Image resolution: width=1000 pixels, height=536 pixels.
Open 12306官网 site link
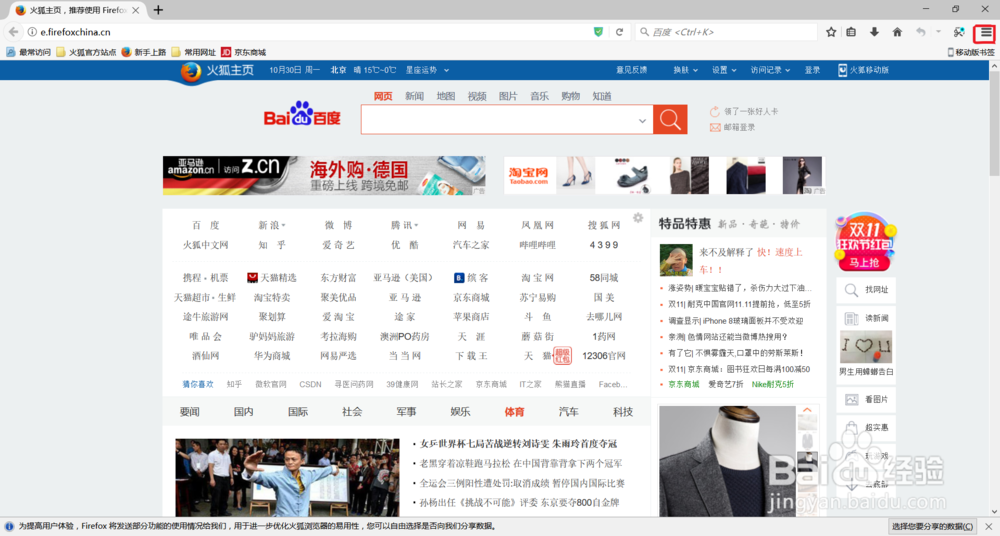(604, 356)
